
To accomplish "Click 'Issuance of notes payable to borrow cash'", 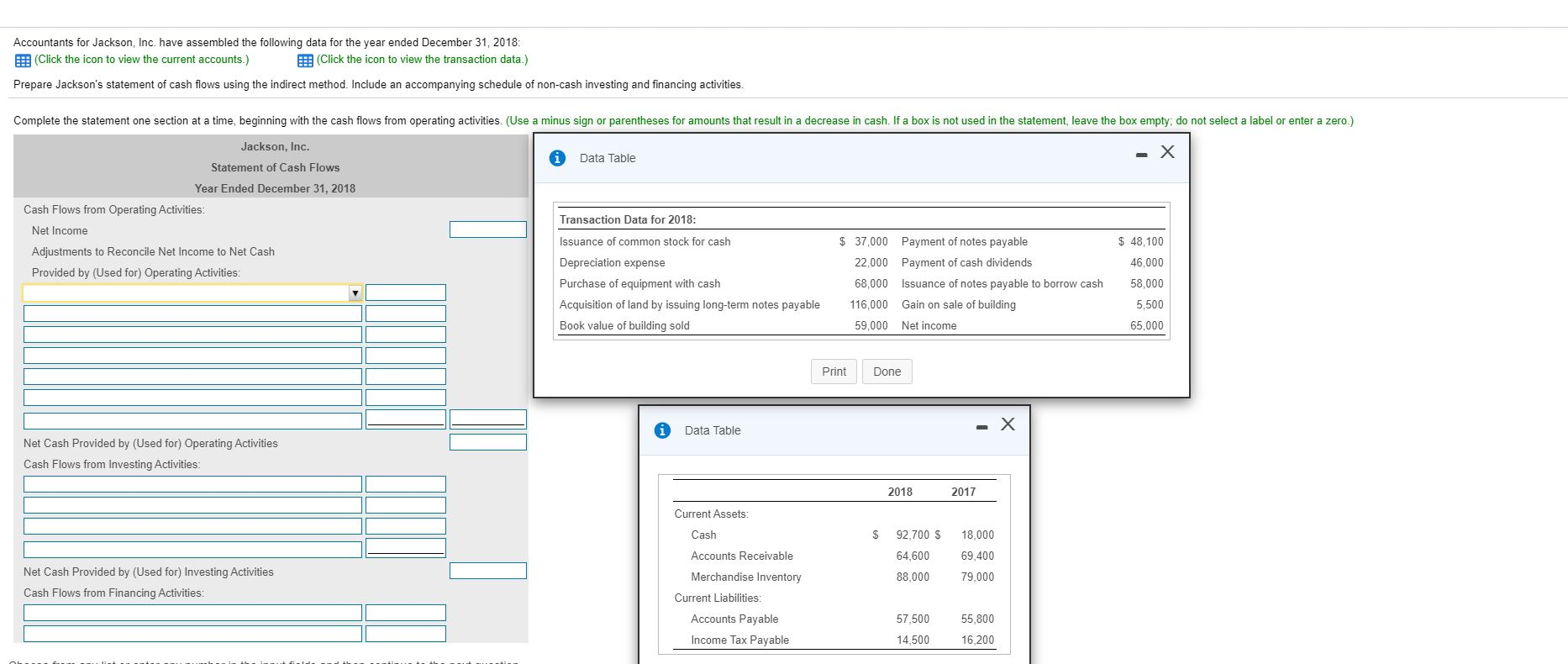I will 1002,284.
